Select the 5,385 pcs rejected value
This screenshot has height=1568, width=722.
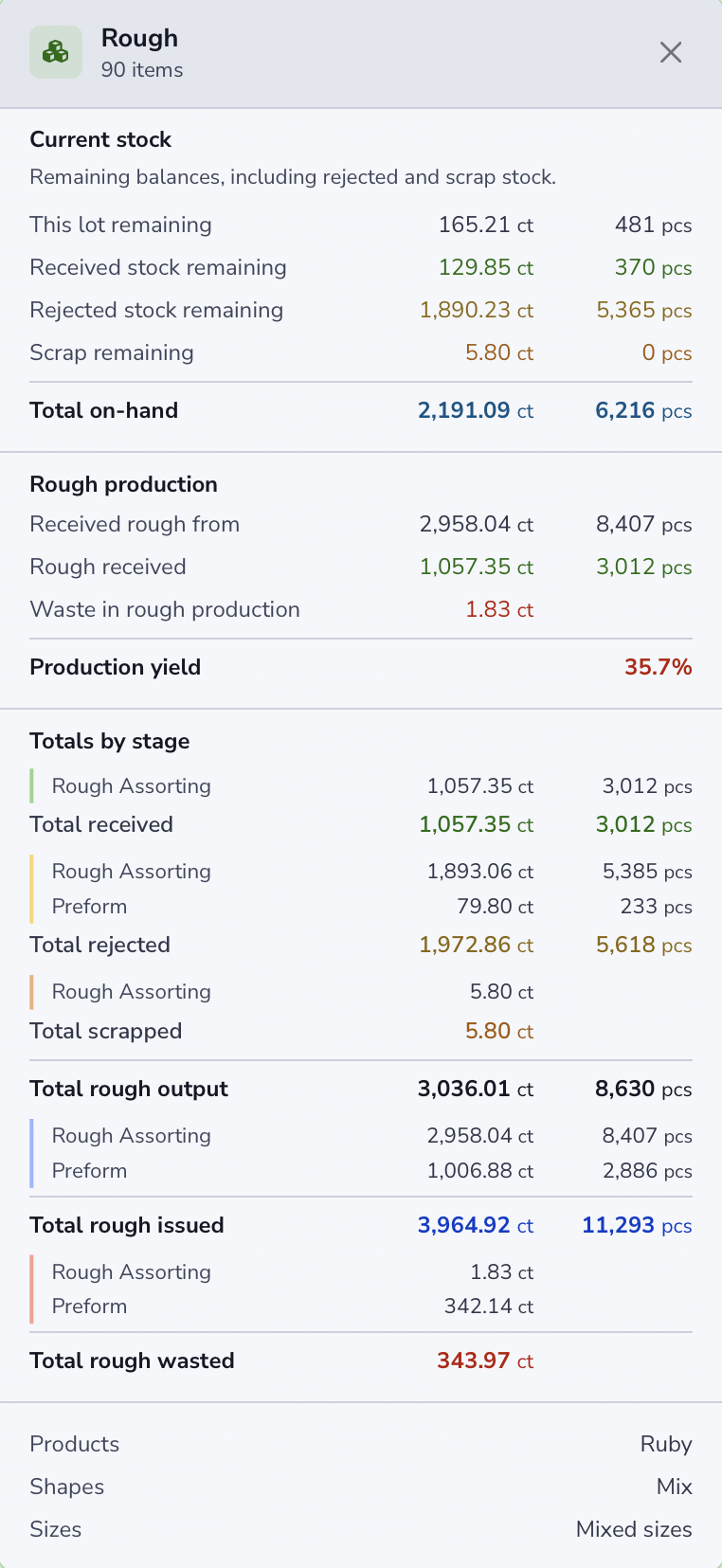pyautogui.click(x=648, y=872)
